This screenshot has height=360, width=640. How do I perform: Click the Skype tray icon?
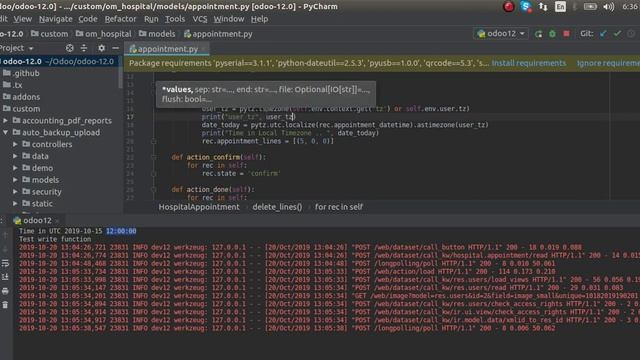click(x=526, y=7)
